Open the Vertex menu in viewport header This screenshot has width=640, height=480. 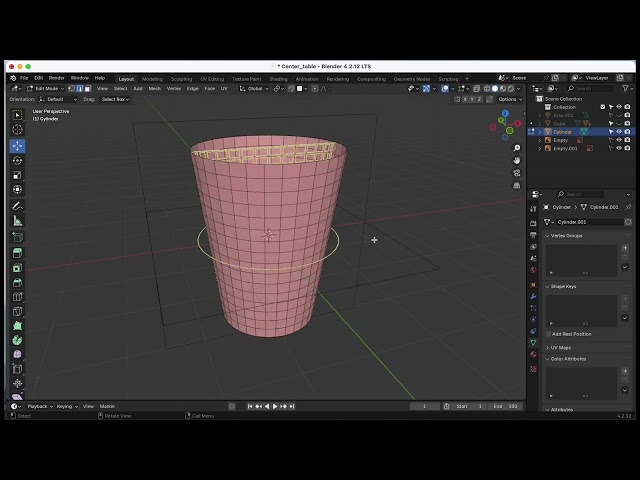coord(174,89)
